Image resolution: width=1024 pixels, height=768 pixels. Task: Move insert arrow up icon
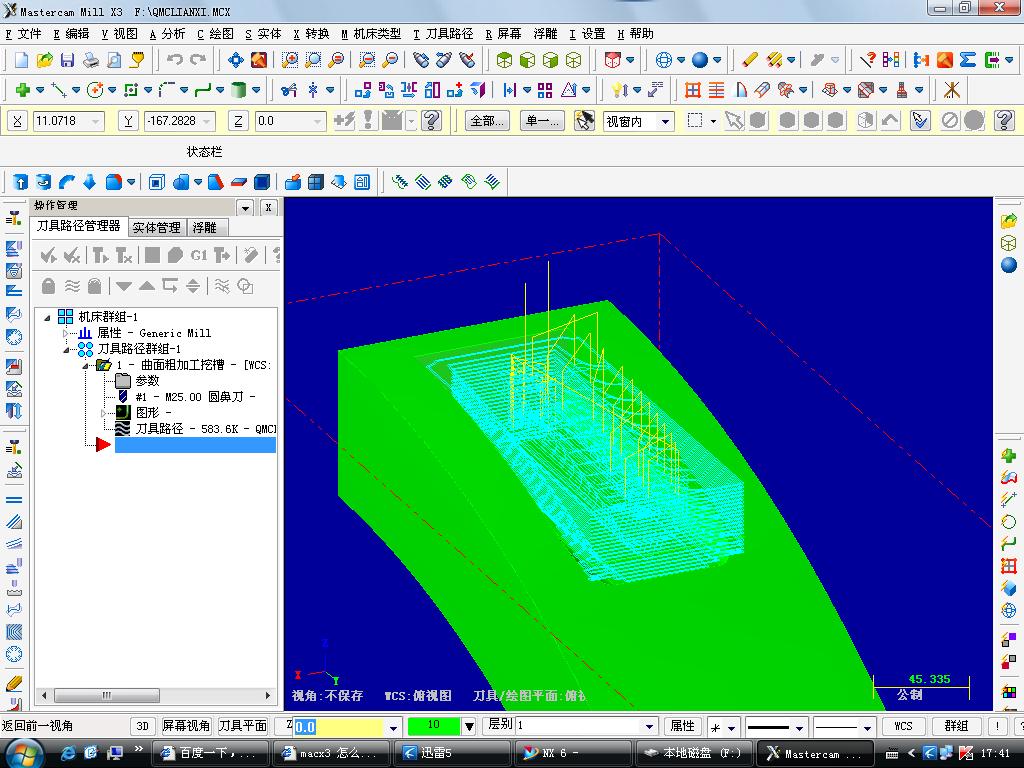click(147, 286)
